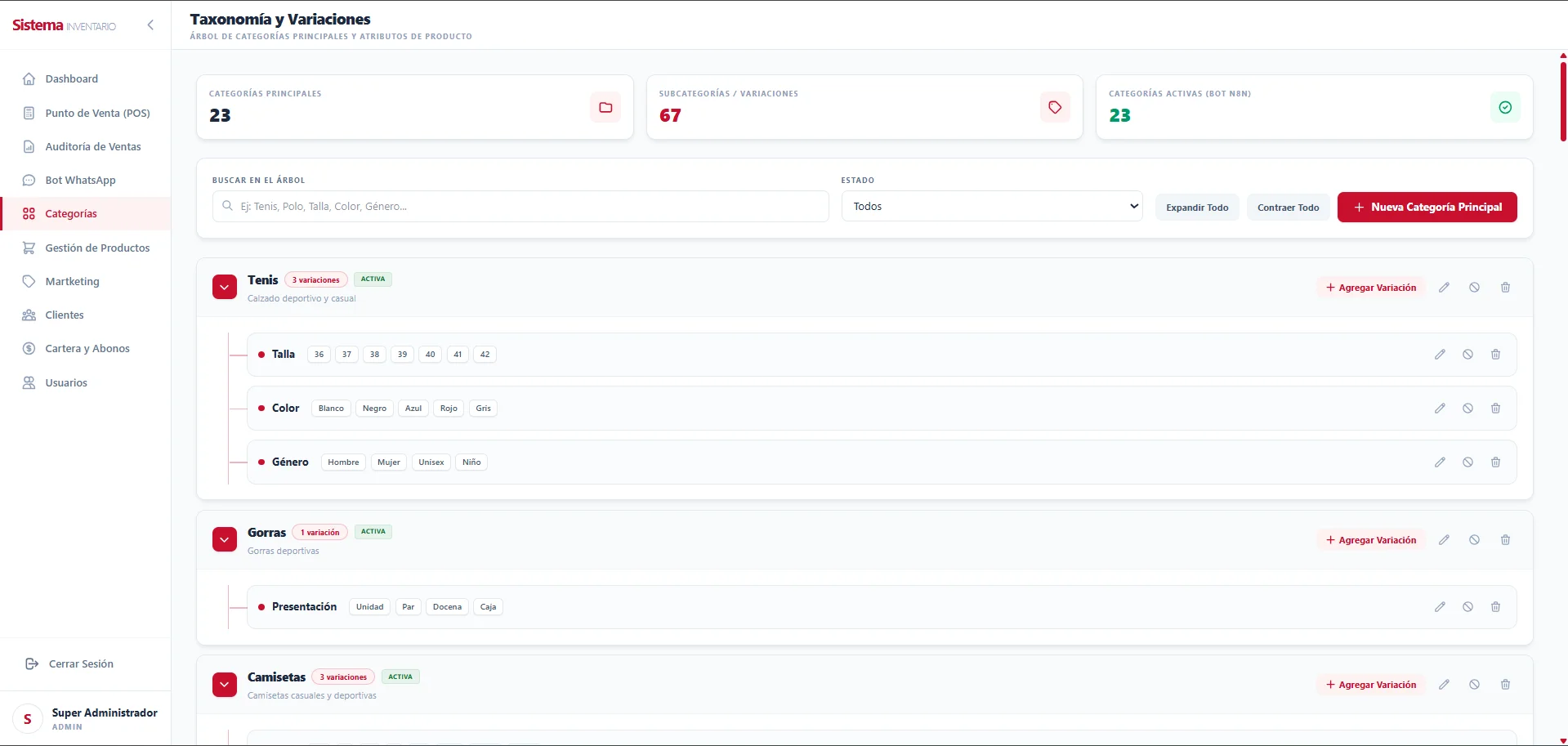Click Expandir Todo button
This screenshot has width=1568, height=746.
tap(1197, 208)
